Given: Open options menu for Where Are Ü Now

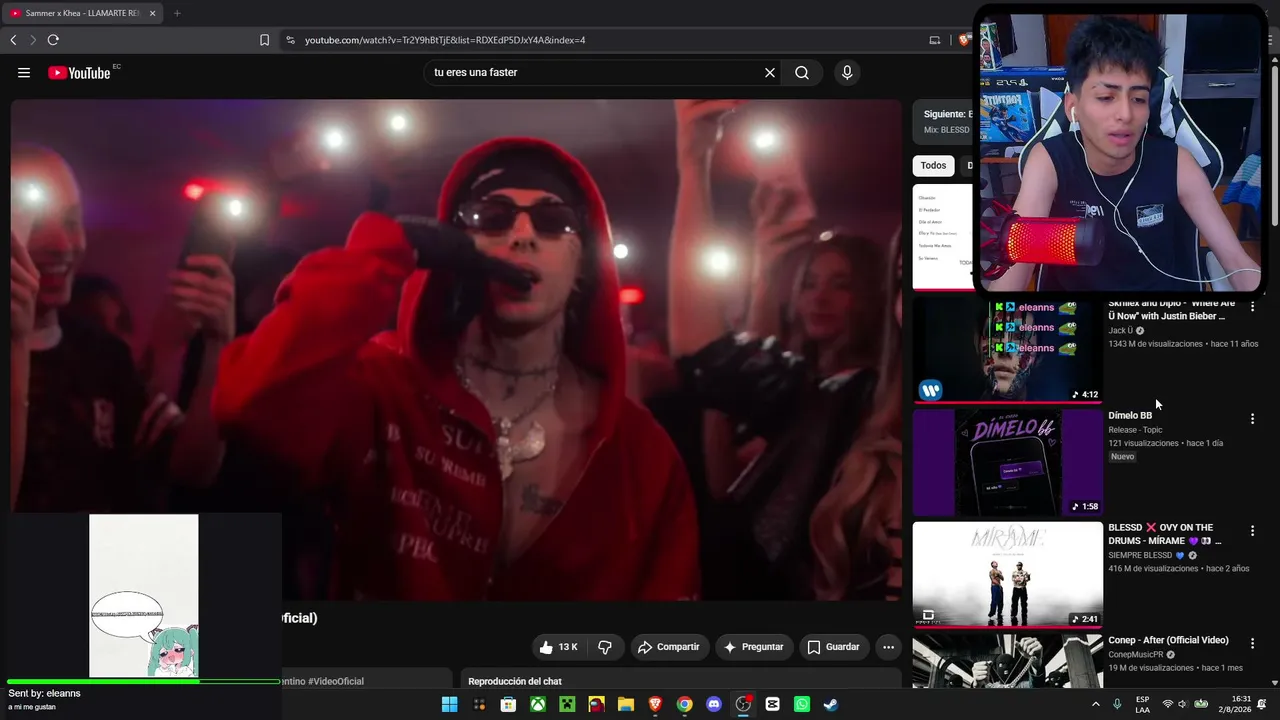Looking at the screenshot, I should coord(1252,307).
